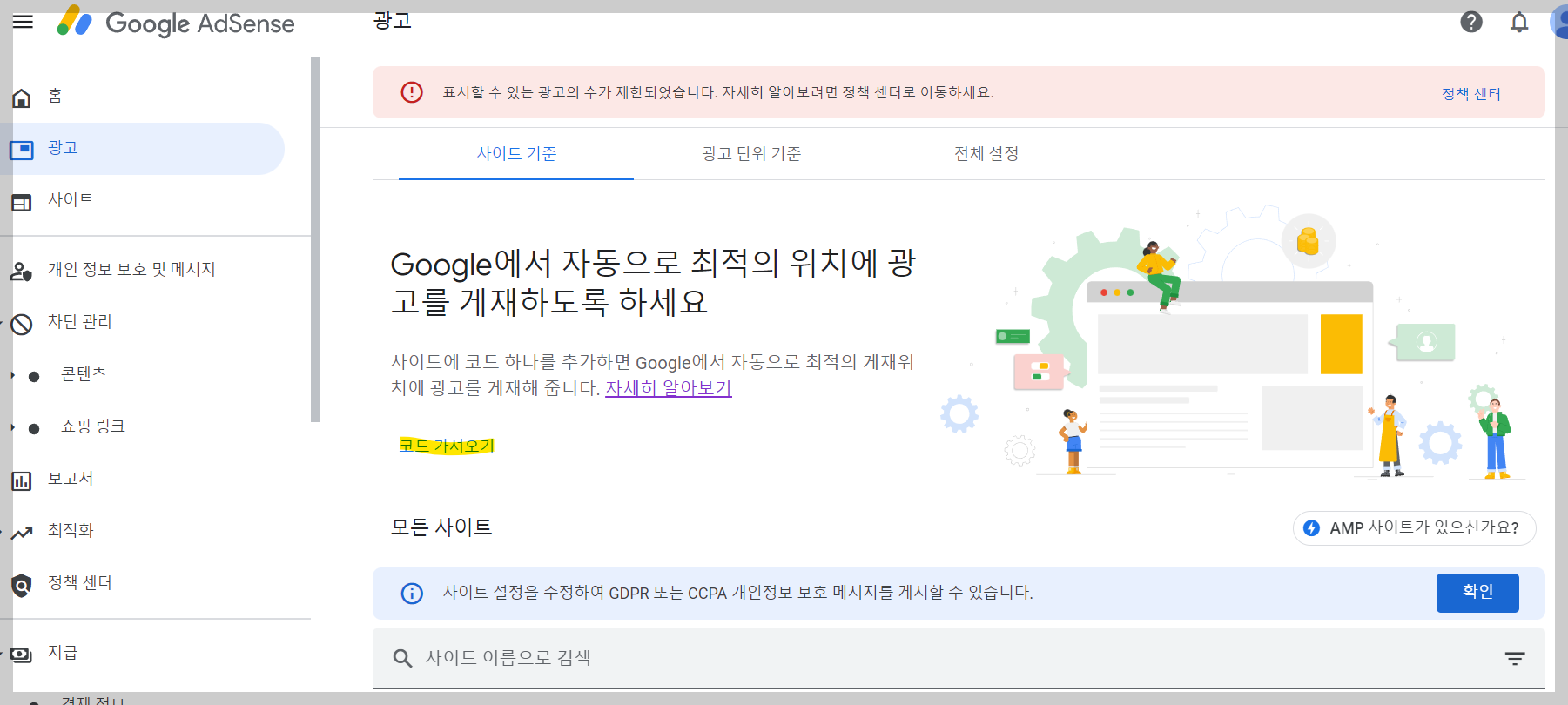Open 차단 관리 in the sidebar
This screenshot has width=1568, height=705.
80,322
